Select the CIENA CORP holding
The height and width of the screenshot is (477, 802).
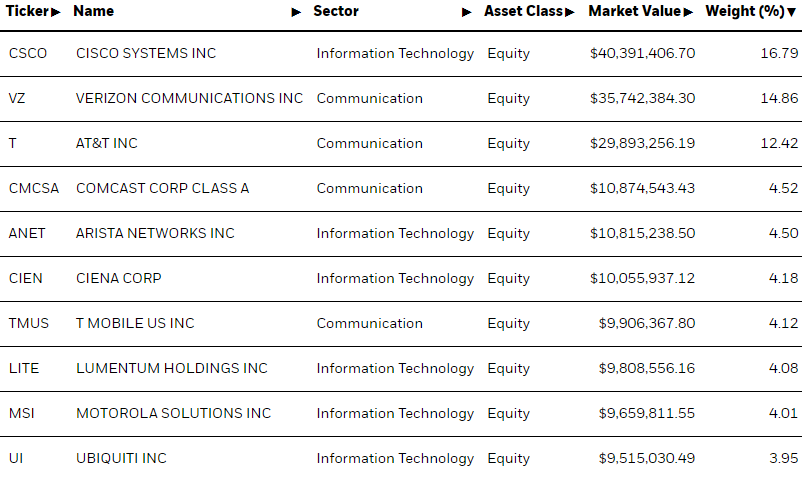click(119, 278)
